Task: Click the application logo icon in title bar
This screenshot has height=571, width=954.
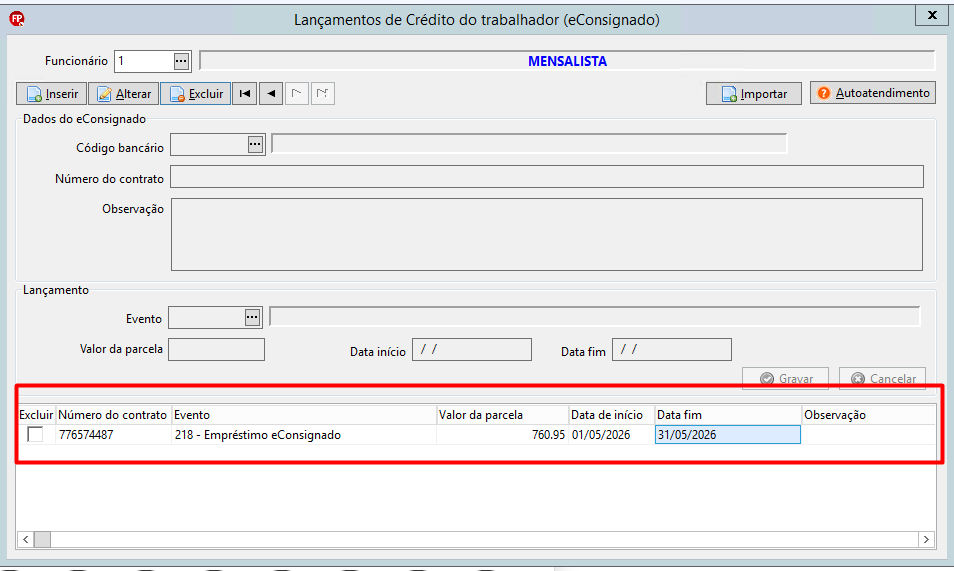Action: [17, 19]
